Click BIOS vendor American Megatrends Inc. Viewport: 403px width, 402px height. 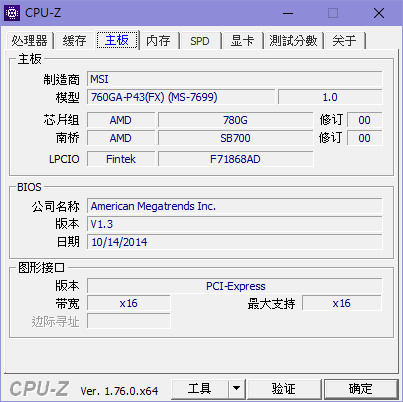coord(235,206)
